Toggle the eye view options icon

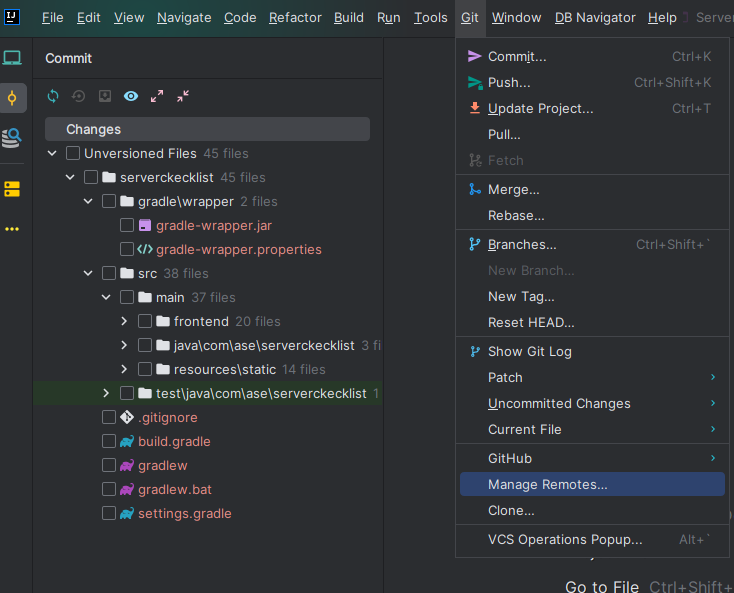pyautogui.click(x=131, y=96)
